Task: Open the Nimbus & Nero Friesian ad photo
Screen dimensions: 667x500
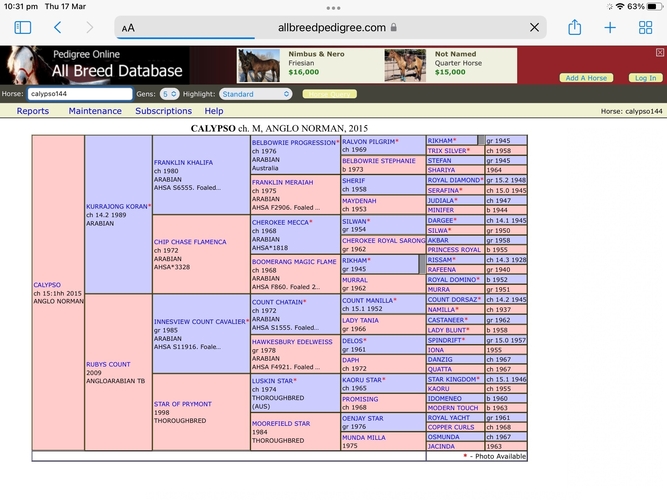Action: click(259, 65)
